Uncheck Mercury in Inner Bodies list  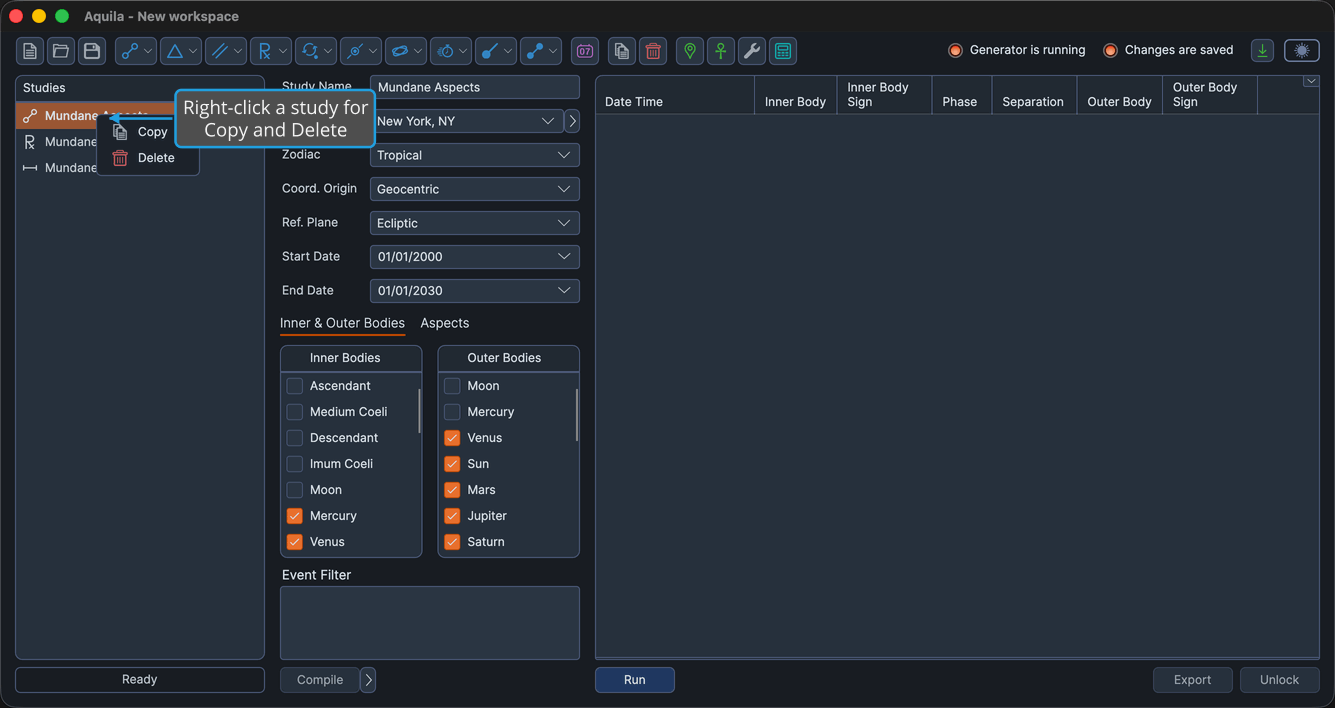[295, 516]
